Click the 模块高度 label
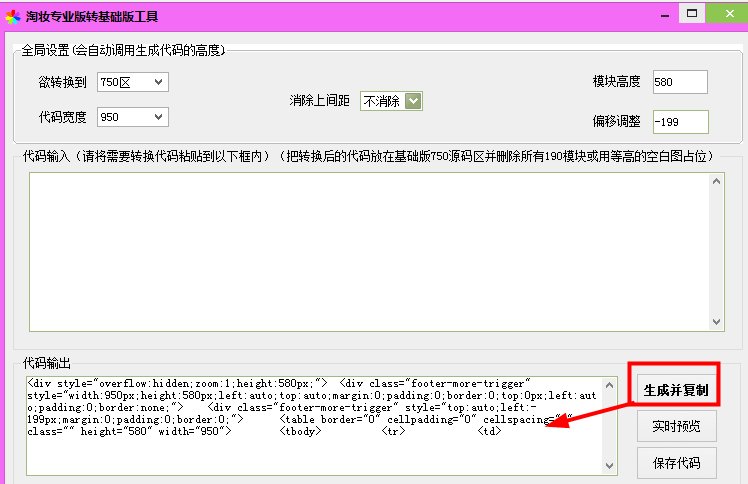The image size is (748, 484). pyautogui.click(x=616, y=82)
